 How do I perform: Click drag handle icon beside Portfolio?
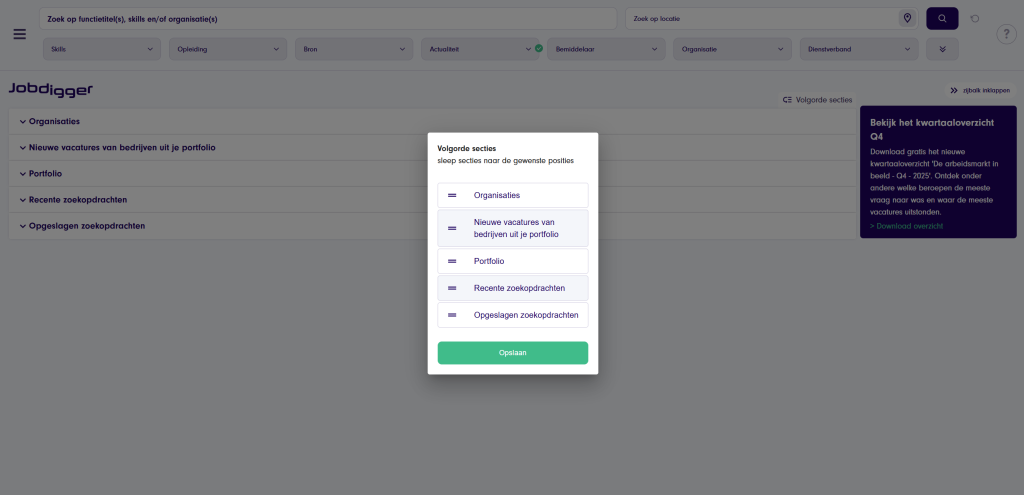[452, 261]
